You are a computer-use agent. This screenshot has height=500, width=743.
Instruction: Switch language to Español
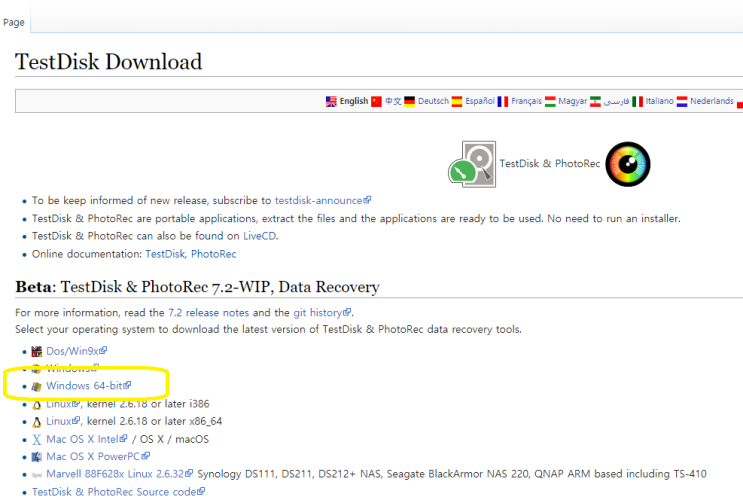point(480,101)
